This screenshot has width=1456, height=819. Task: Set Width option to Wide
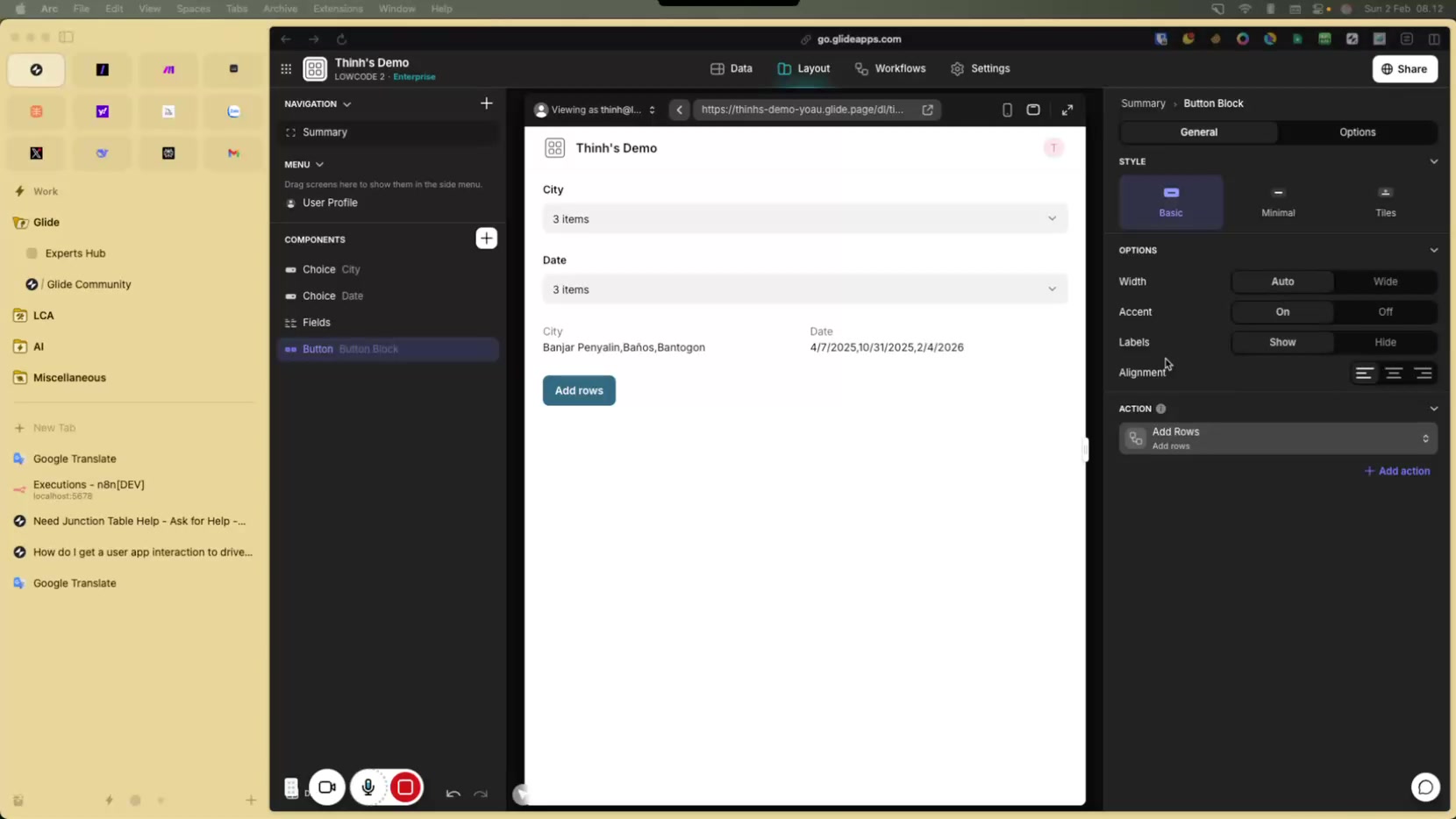[1385, 281]
